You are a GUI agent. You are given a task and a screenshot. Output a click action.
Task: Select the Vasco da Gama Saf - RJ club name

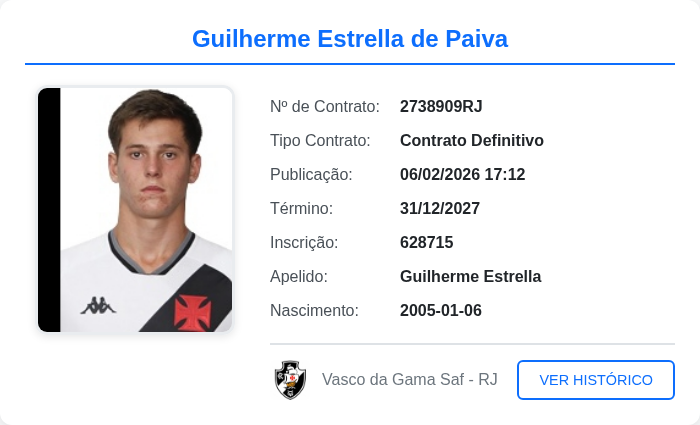(409, 380)
